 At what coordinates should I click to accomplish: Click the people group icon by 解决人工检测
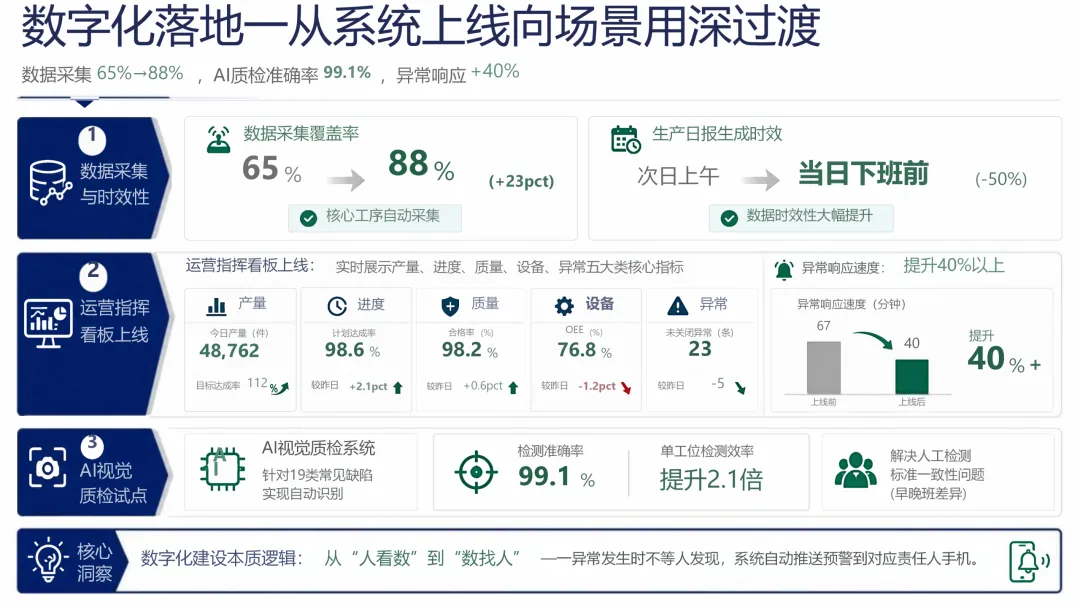pos(855,470)
